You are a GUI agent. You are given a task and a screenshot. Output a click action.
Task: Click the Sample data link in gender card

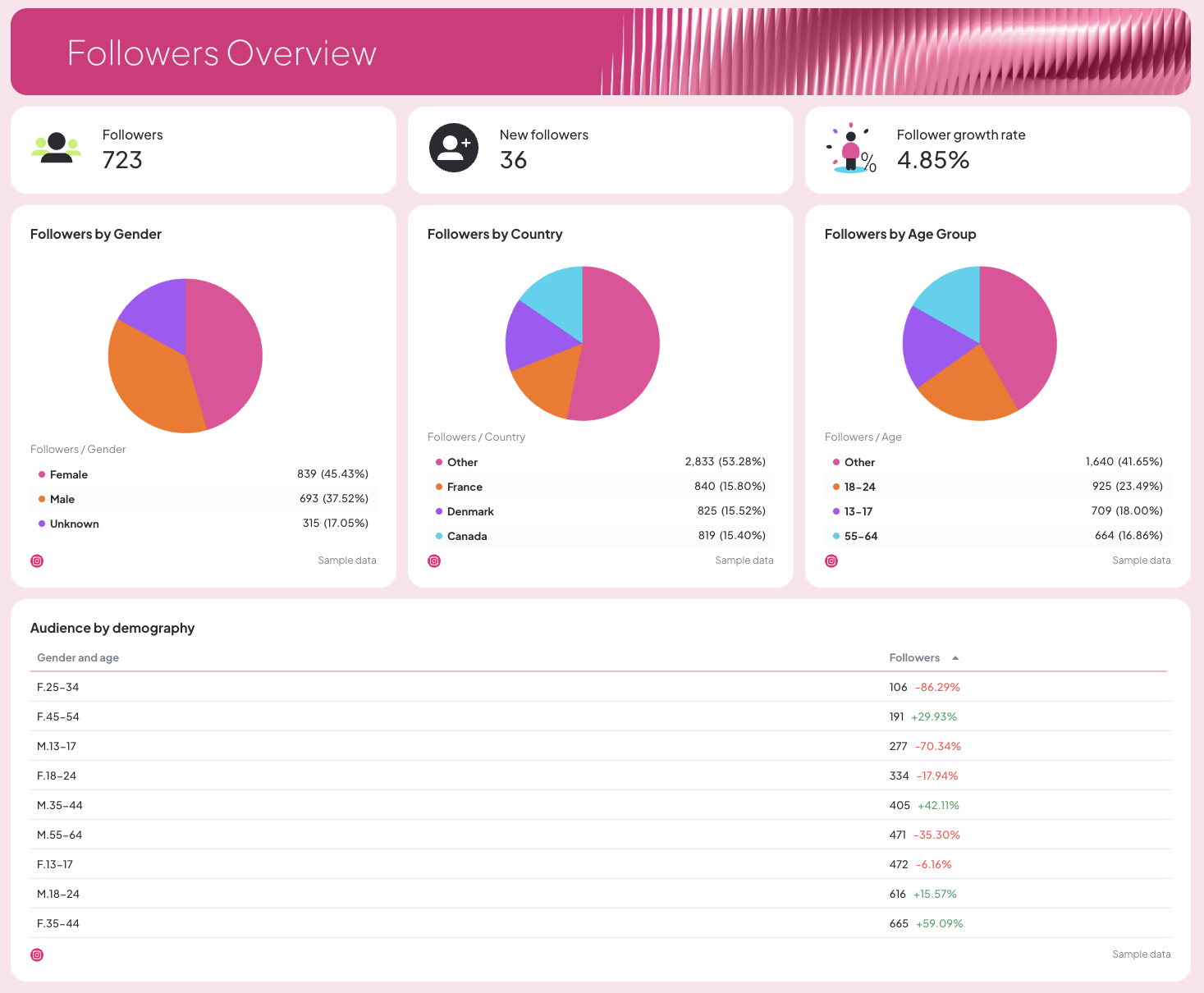coord(346,561)
